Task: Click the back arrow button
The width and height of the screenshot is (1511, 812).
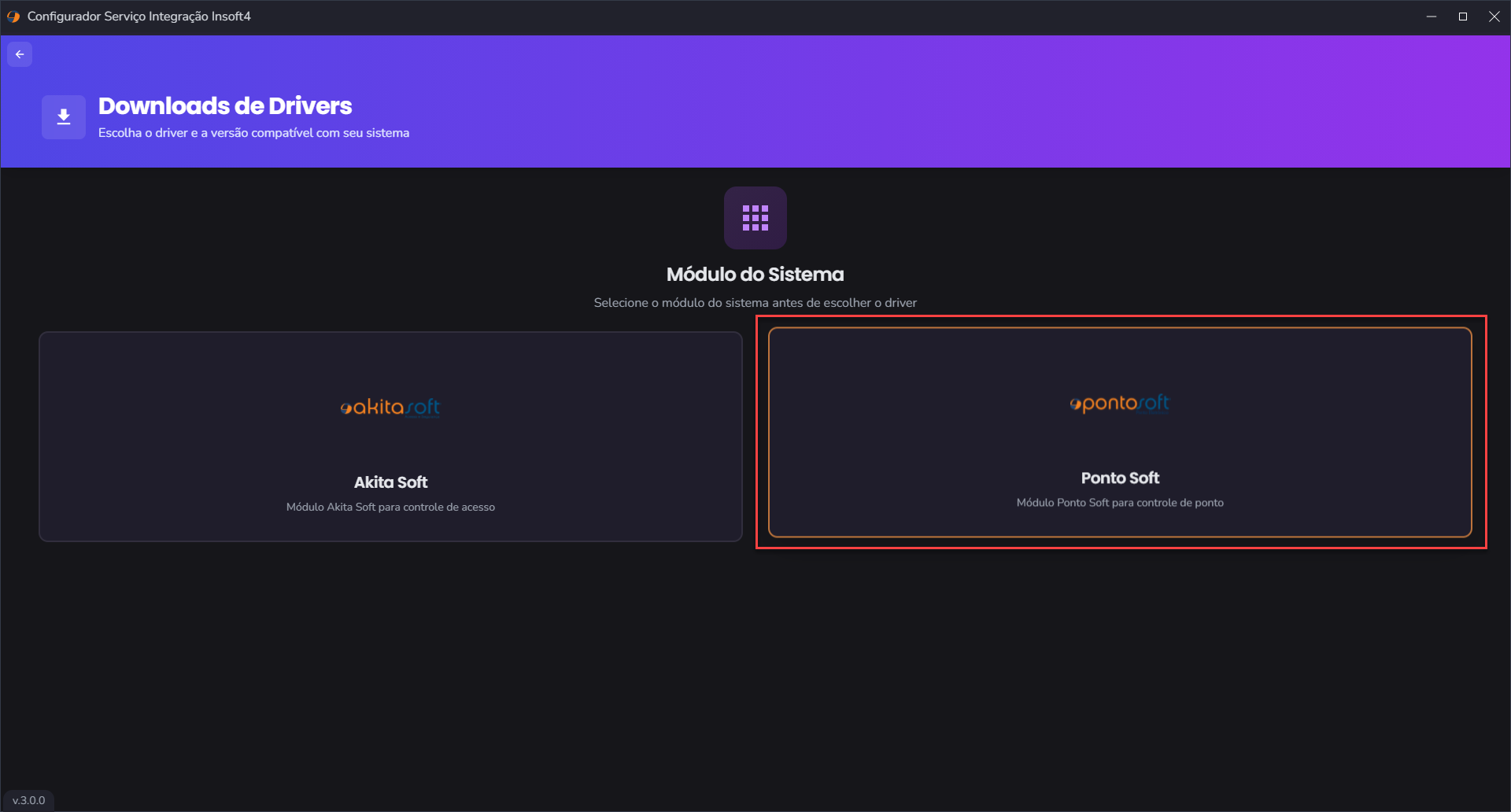Action: point(20,54)
